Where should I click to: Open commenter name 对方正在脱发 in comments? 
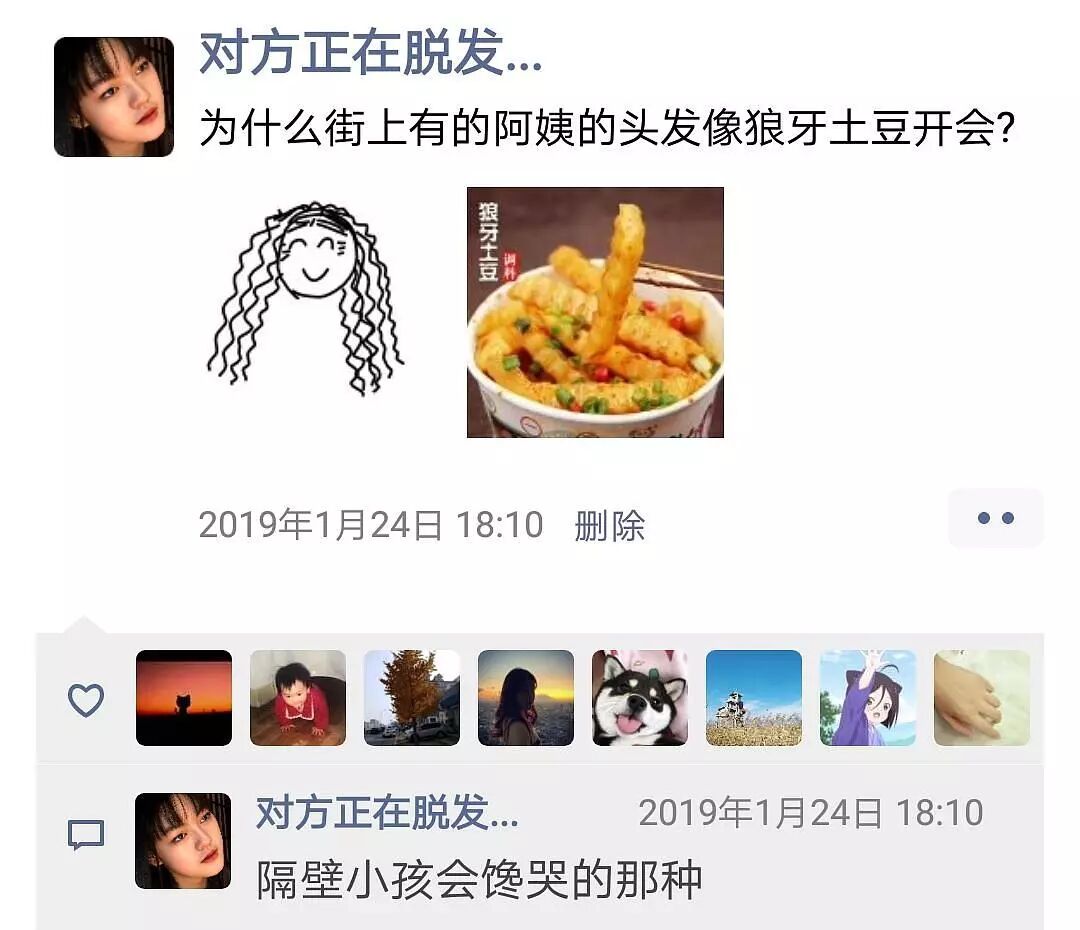pos(387,813)
